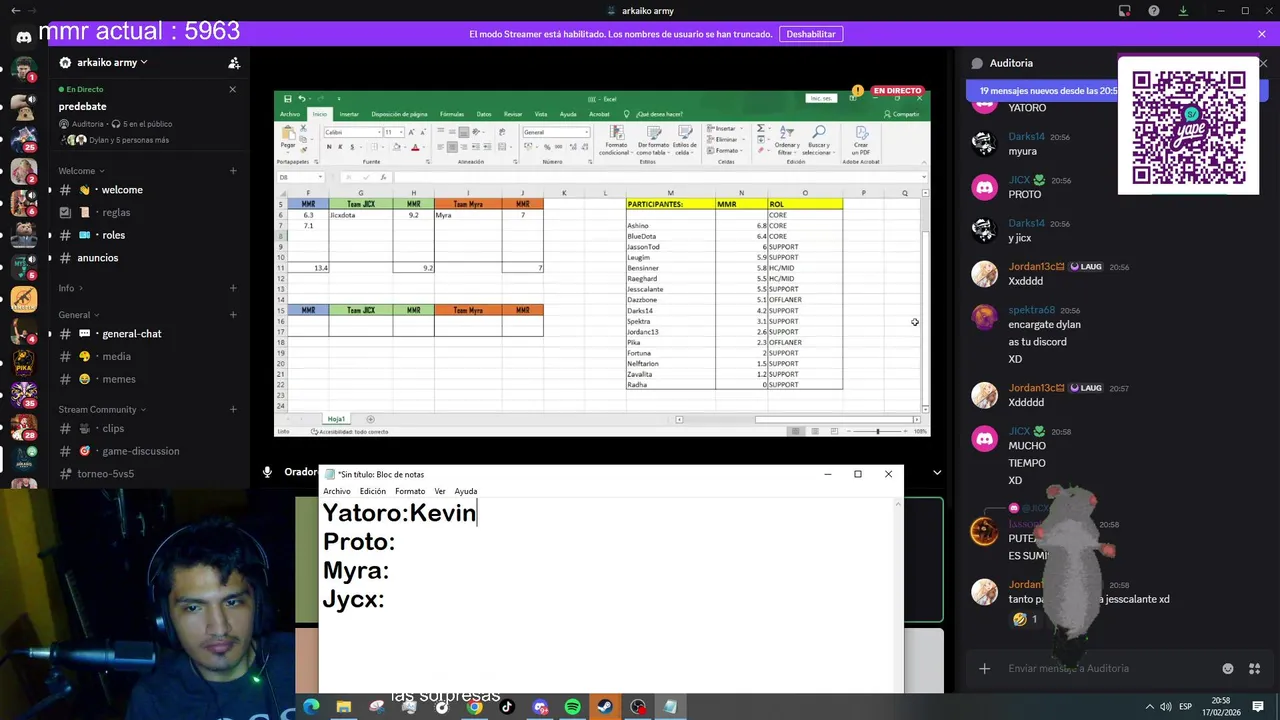This screenshot has height=720, width=1280.
Task: Click Ordenar y filtrar in Excel ribbon
Action: click(787, 140)
